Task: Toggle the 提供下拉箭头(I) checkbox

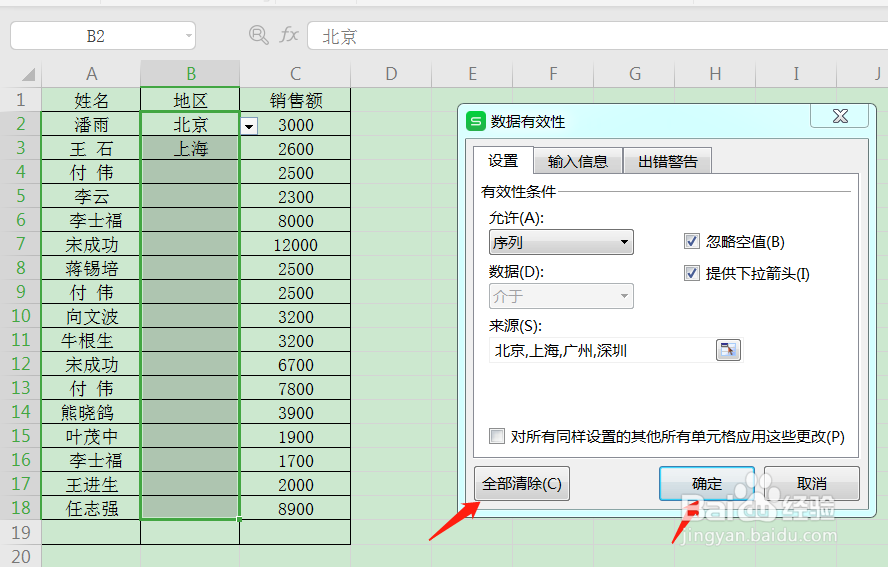Action: [x=691, y=273]
